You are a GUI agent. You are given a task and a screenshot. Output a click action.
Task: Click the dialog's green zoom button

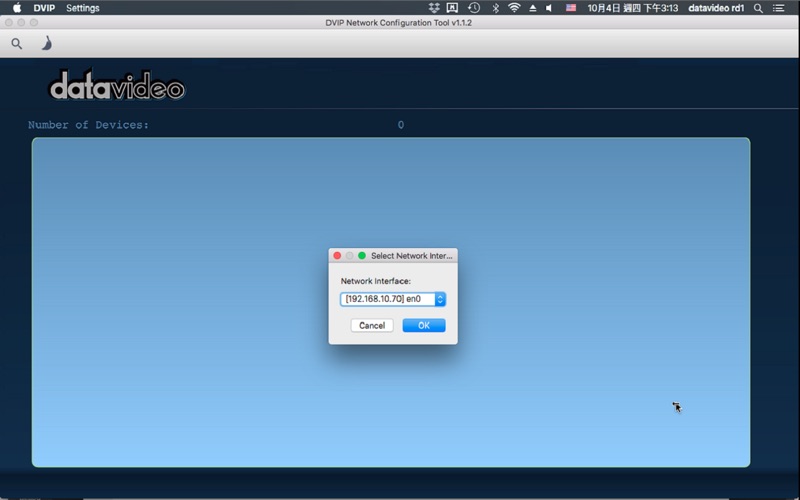click(362, 256)
